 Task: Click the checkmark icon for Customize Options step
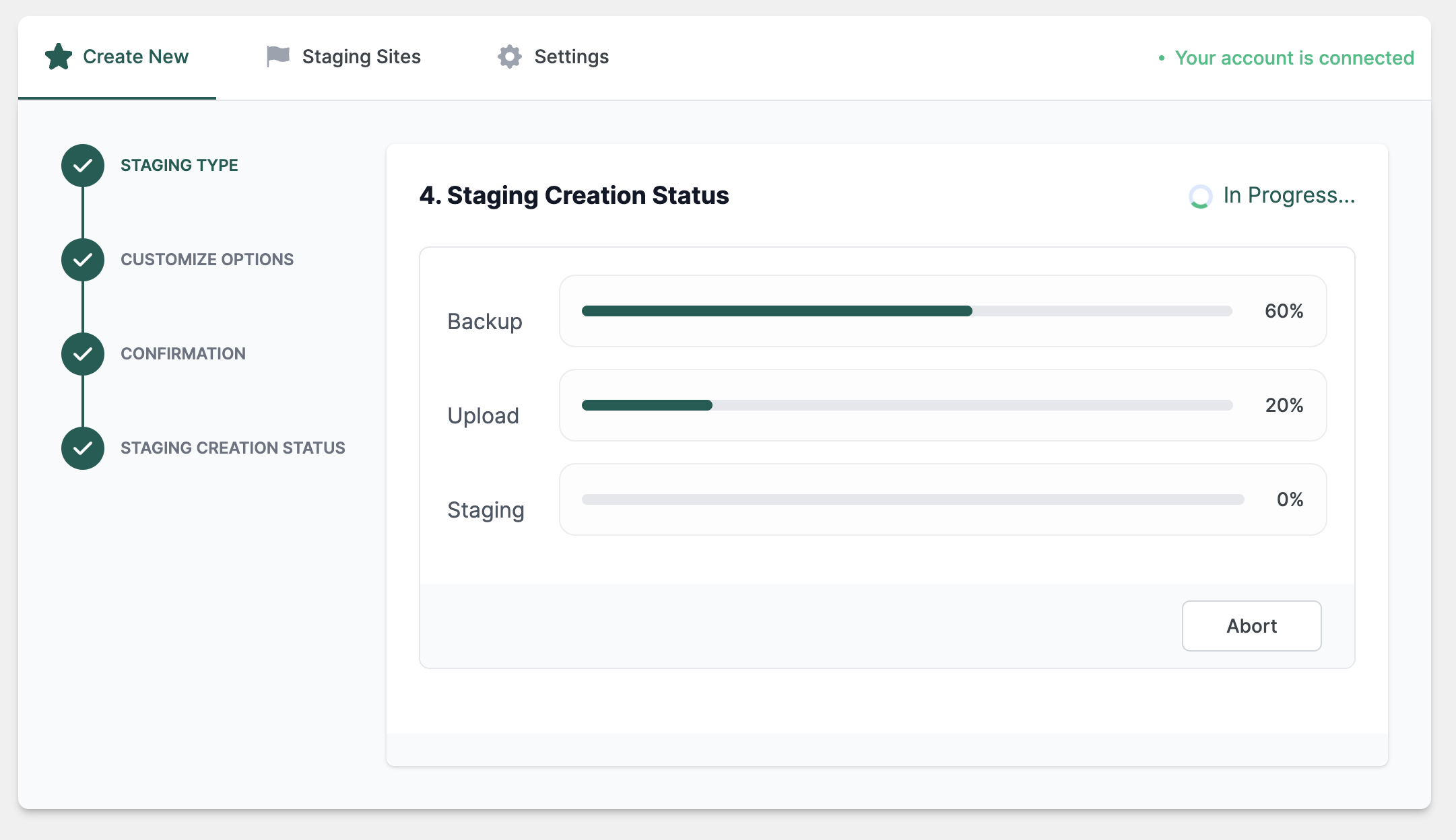[x=82, y=259]
